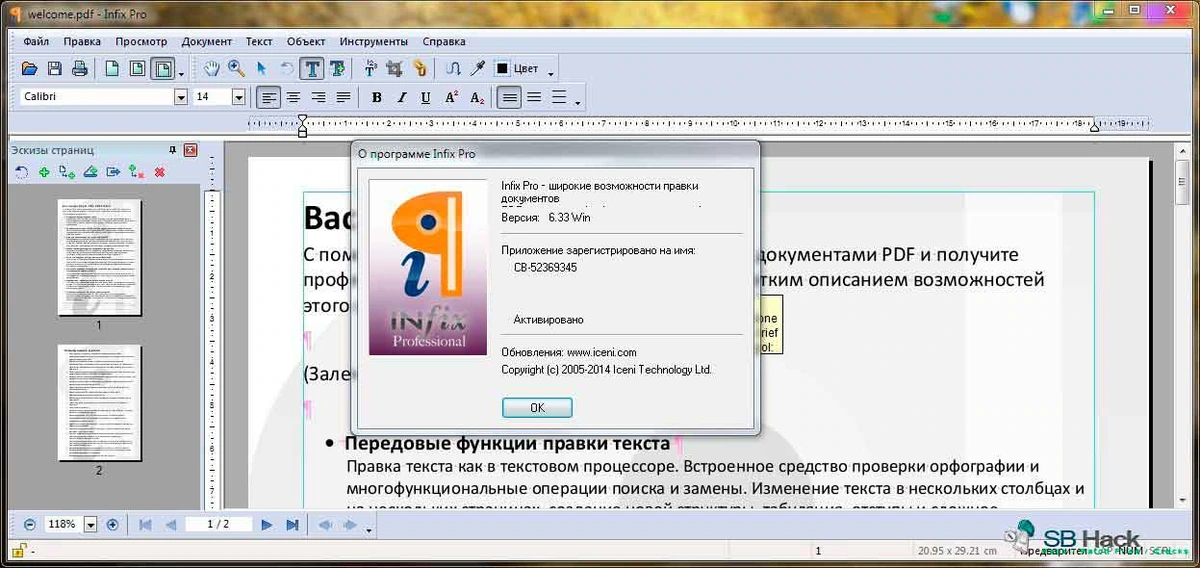This screenshot has height=568, width=1200.
Task: Select the Text Plus tool
Action: pyautogui.click(x=338, y=69)
